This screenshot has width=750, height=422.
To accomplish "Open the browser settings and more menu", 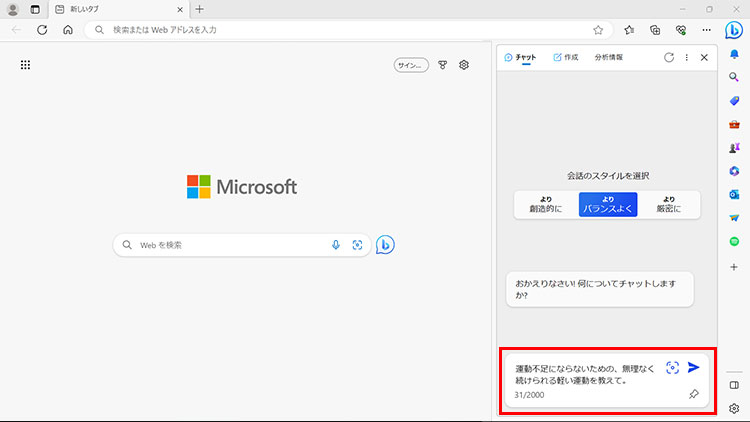I will (706, 30).
